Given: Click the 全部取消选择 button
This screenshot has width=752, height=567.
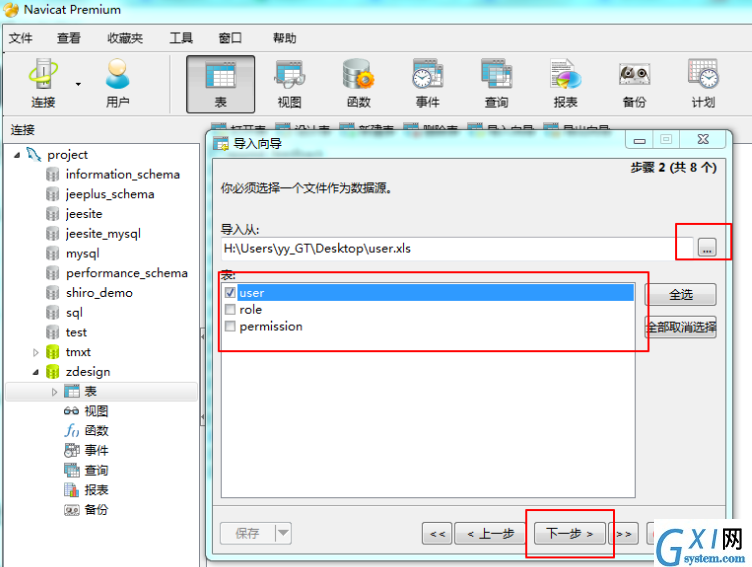Looking at the screenshot, I should click(x=681, y=327).
